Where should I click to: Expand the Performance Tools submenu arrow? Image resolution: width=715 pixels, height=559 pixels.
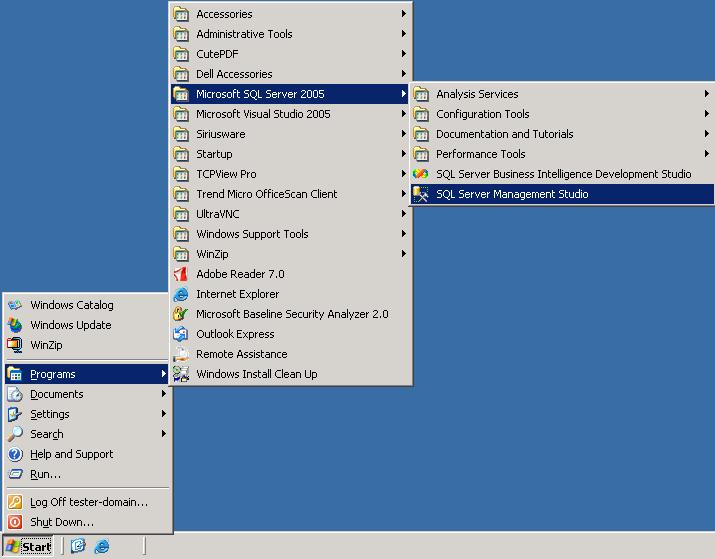coord(706,154)
